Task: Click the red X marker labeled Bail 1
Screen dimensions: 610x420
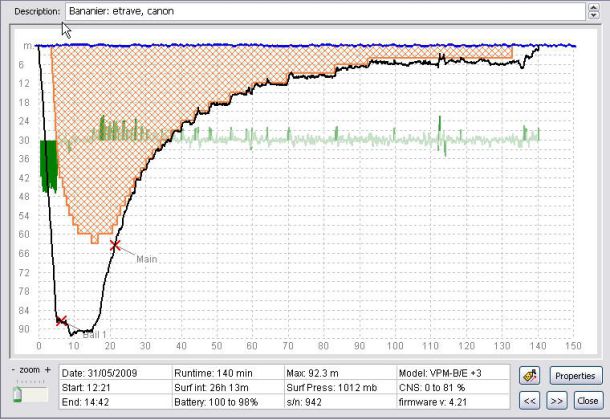Action: [x=62, y=321]
